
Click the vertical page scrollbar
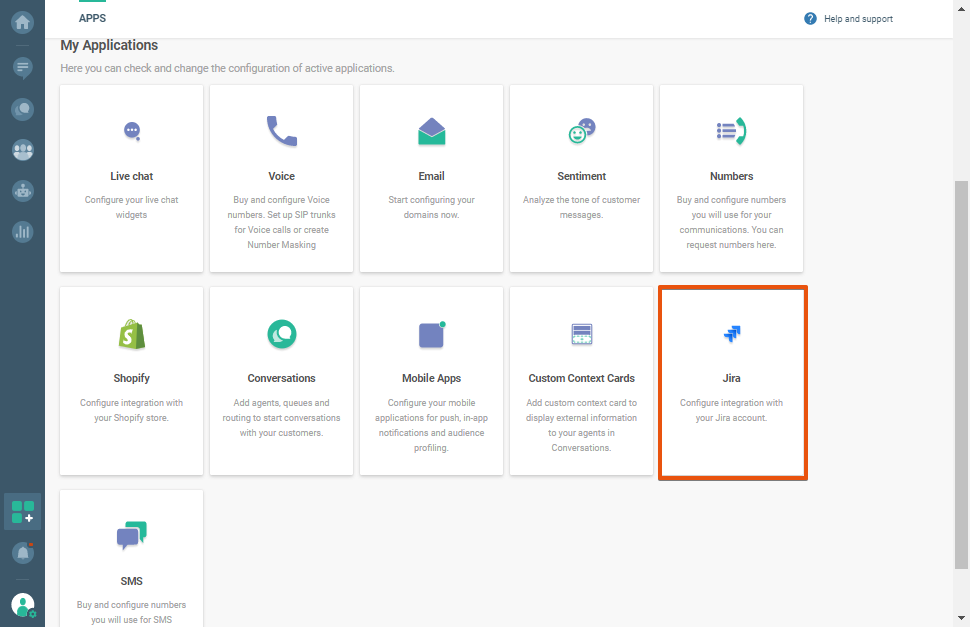961,370
